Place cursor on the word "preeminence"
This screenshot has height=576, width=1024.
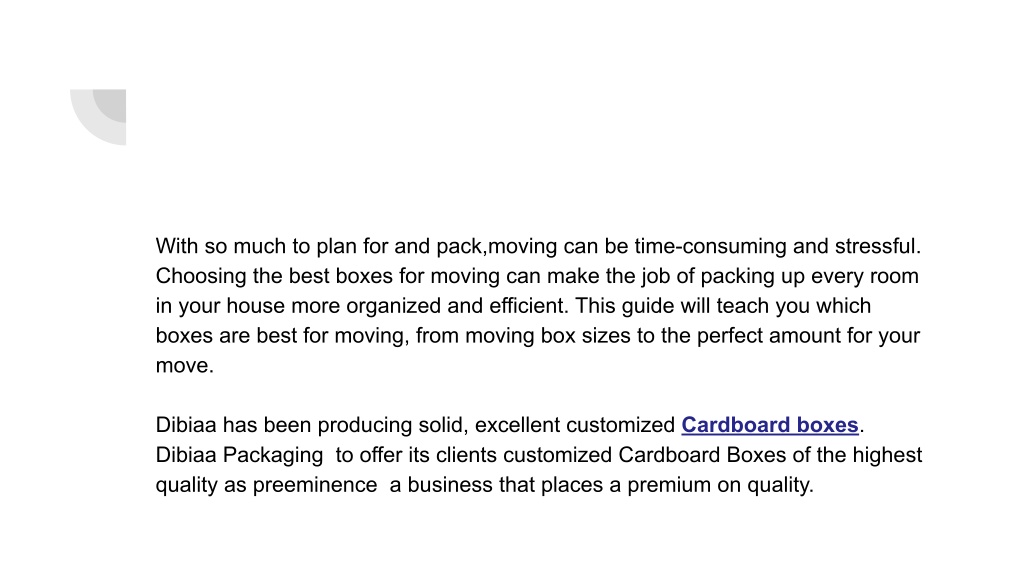(x=315, y=485)
